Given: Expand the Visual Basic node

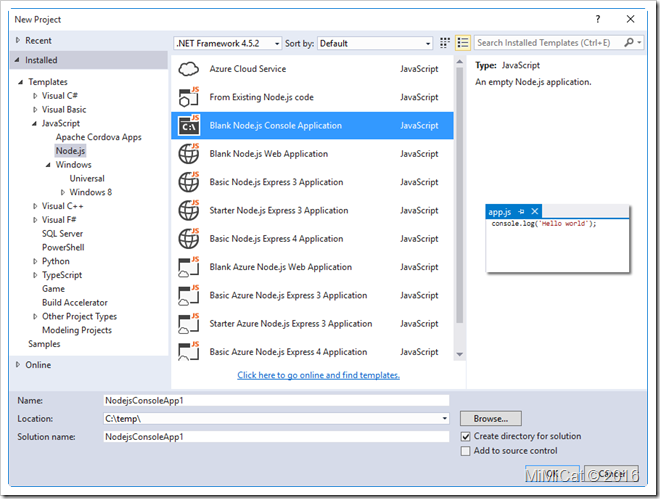Looking at the screenshot, I should point(35,110).
